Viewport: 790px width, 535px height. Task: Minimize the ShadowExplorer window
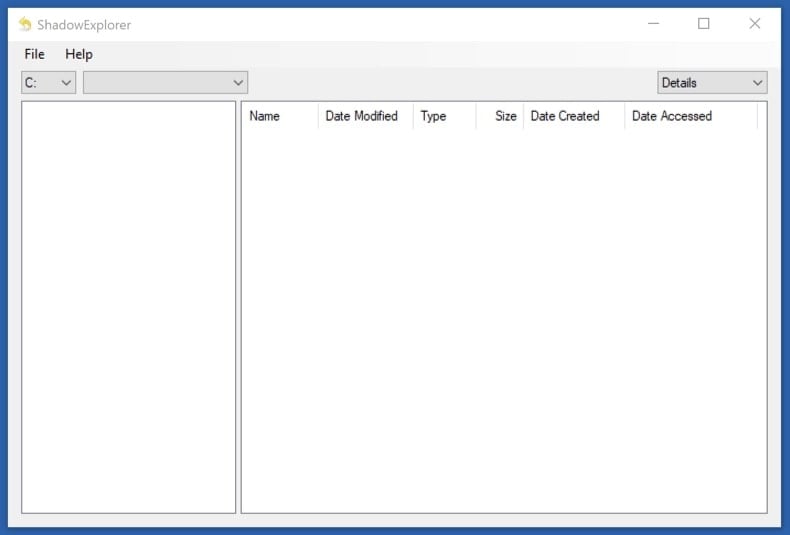(x=653, y=24)
